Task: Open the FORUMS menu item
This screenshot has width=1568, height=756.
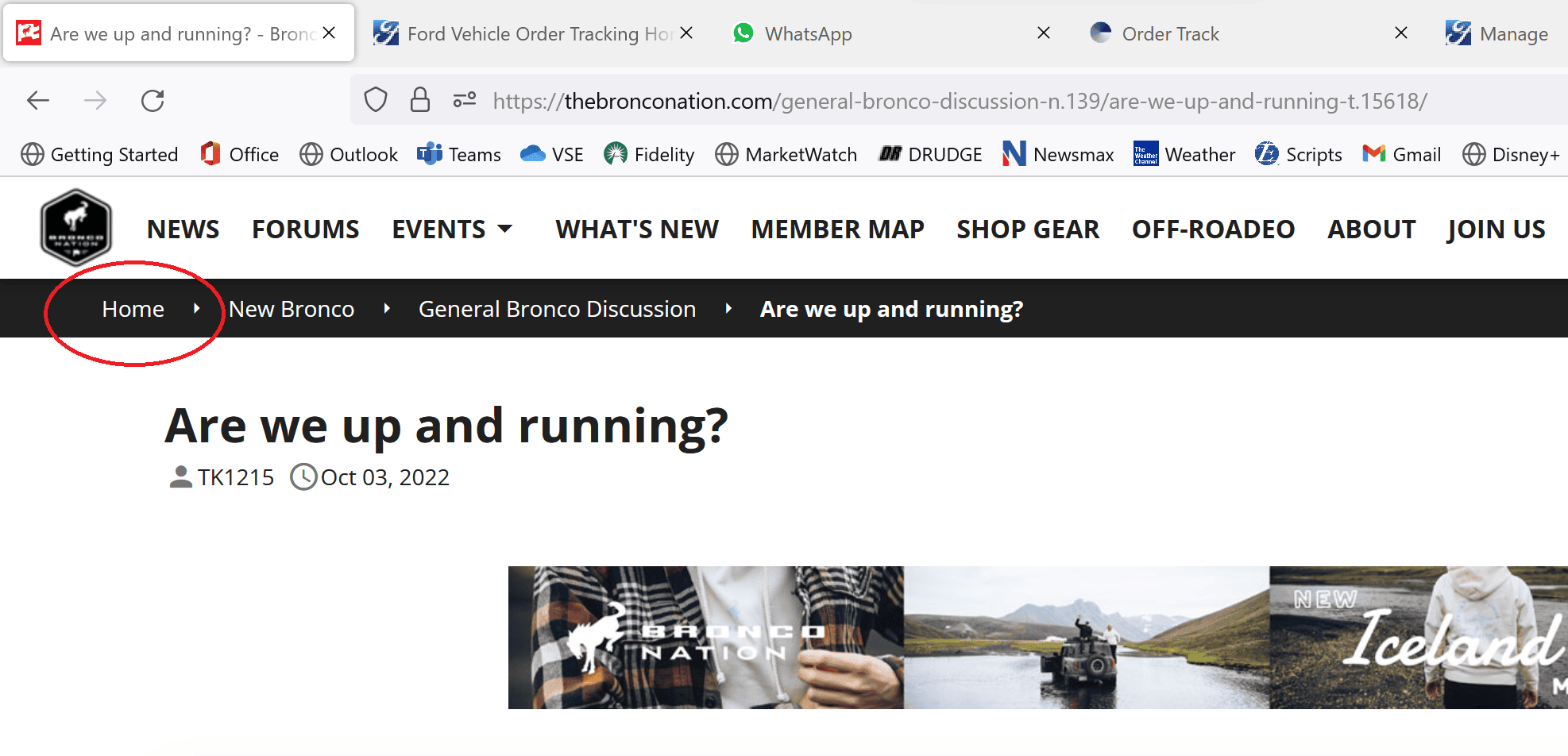Action: click(x=306, y=229)
